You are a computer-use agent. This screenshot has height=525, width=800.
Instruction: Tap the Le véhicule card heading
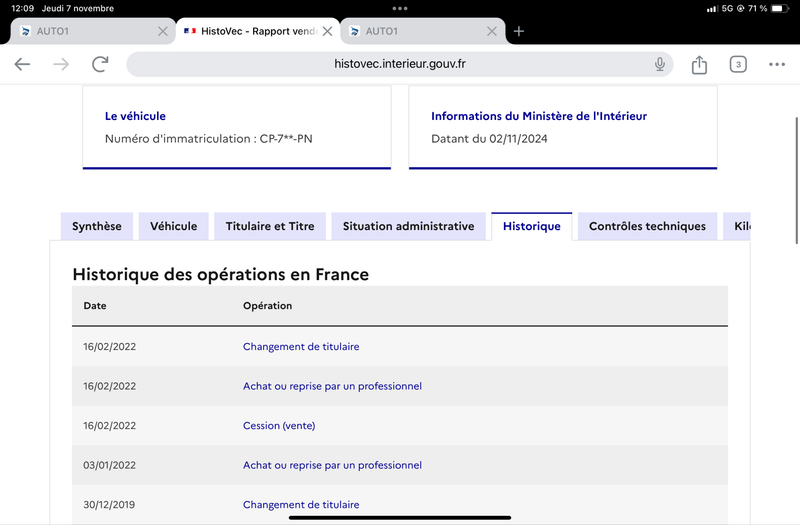click(x=135, y=116)
